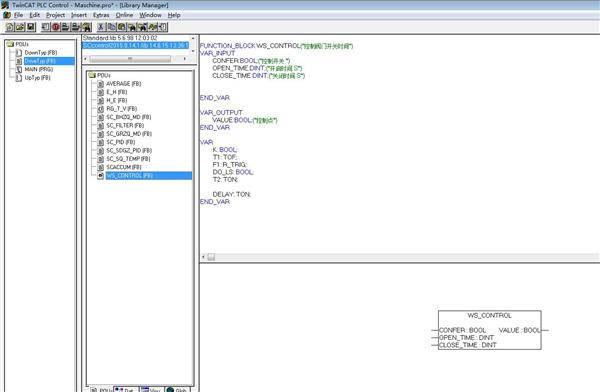The image size is (600, 392).
Task: Click the library list horizontal scrollbar thumb
Action: click(x=130, y=59)
